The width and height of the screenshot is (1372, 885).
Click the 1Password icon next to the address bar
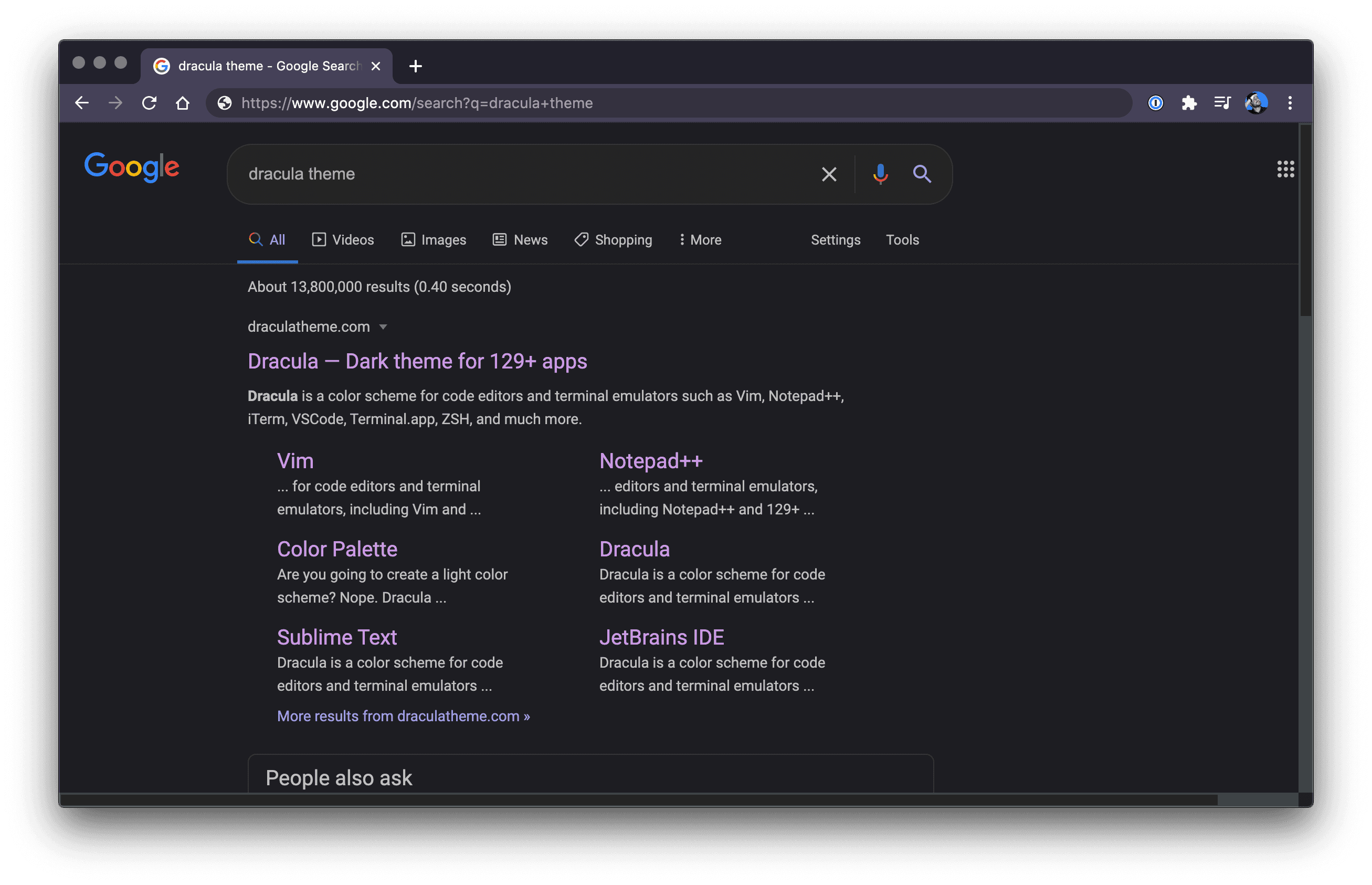click(1155, 103)
